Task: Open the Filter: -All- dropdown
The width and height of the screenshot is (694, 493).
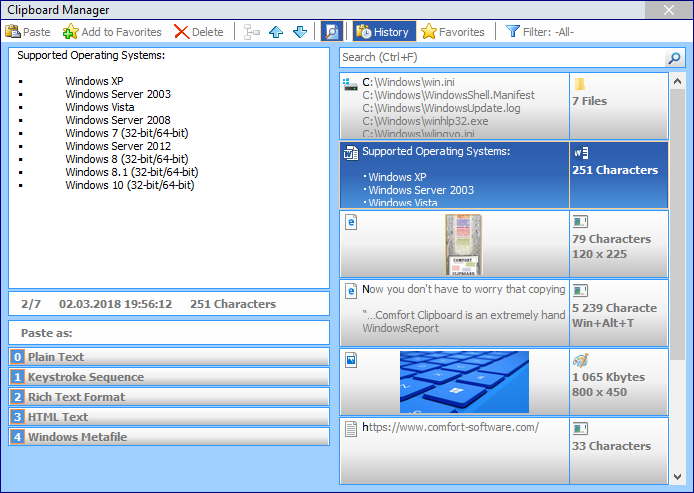Action: pyautogui.click(x=540, y=32)
